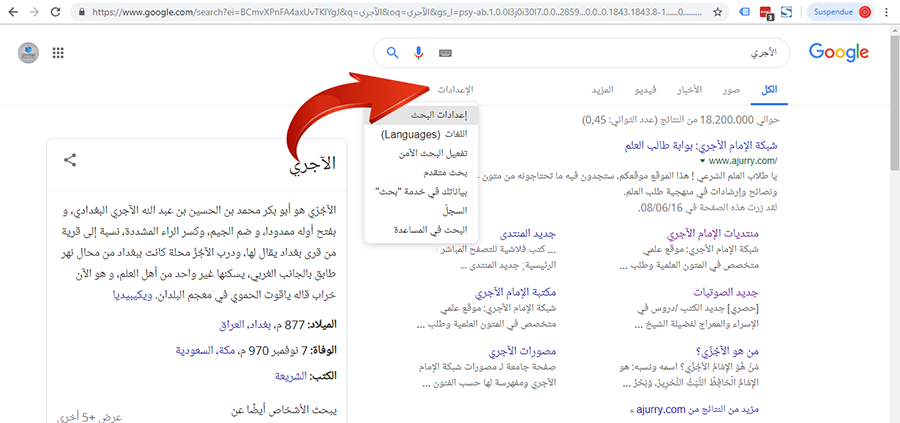Open the blue extension icon beside the star
The width and height of the screenshot is (900, 423).
744,11
